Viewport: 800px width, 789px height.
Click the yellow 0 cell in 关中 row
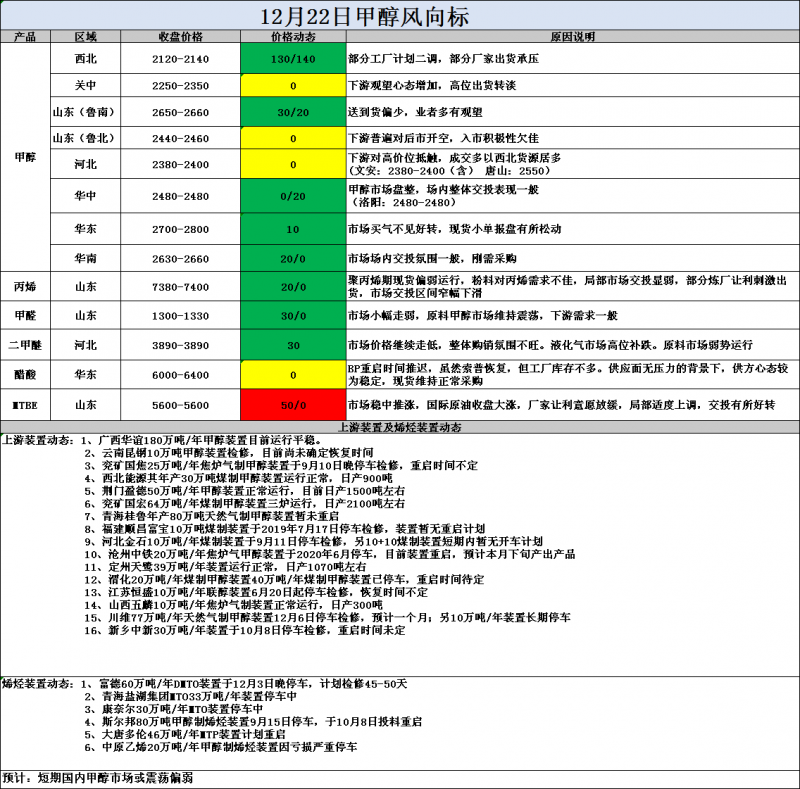[293, 85]
